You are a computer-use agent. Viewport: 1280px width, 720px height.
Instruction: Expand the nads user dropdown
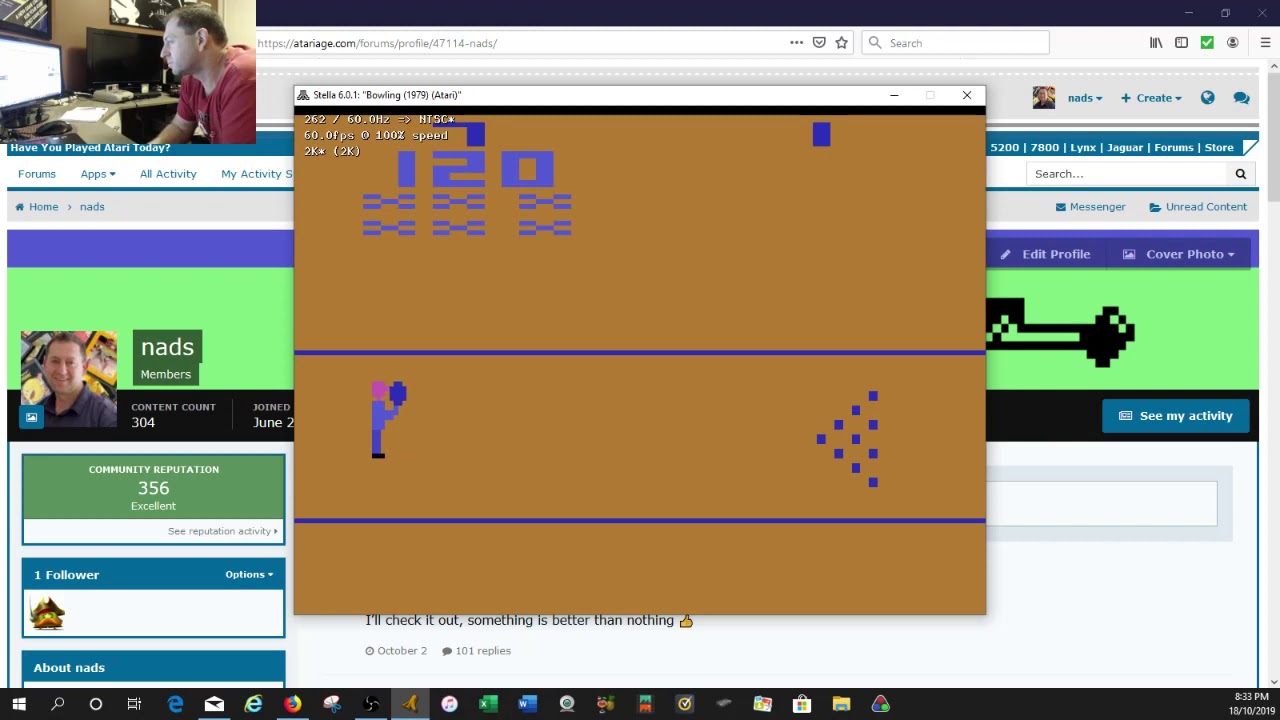click(1085, 98)
